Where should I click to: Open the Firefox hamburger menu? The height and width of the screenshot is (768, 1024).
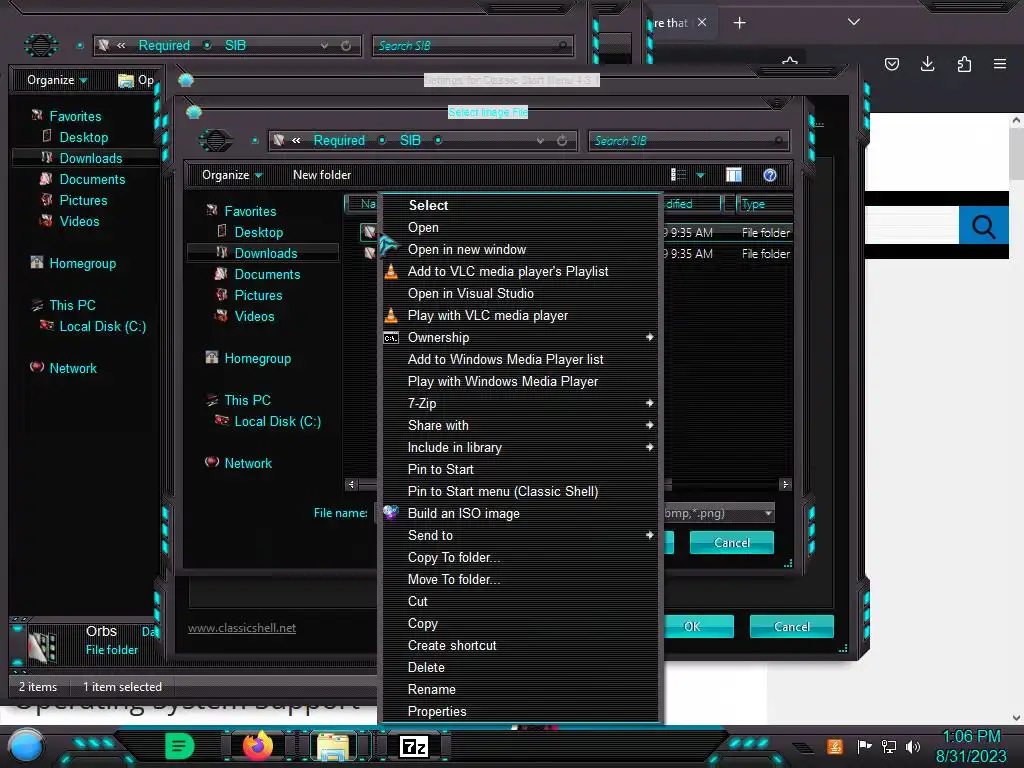pyautogui.click(x=999, y=64)
